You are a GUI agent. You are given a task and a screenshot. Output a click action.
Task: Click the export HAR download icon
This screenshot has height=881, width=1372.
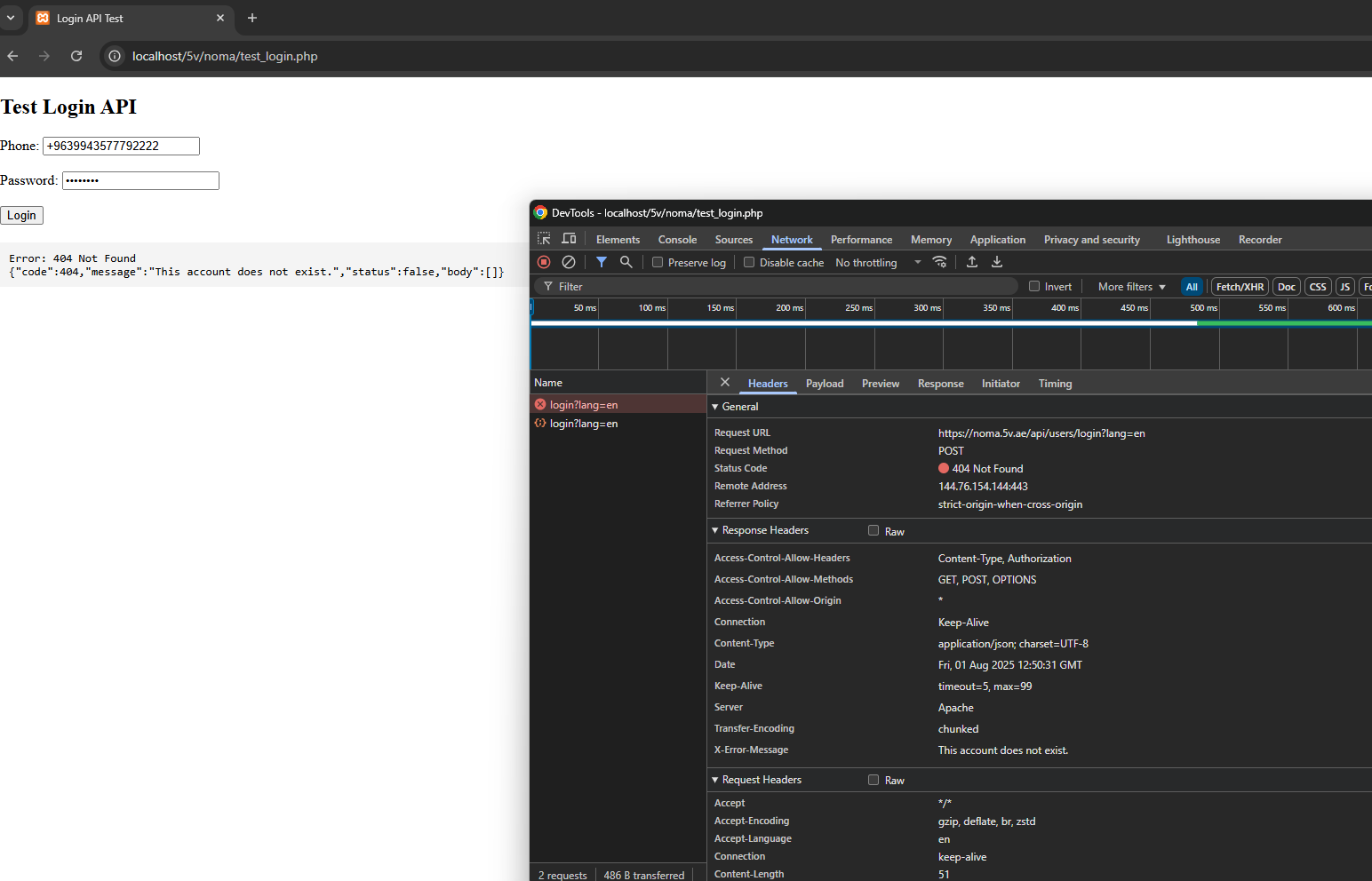(x=997, y=262)
